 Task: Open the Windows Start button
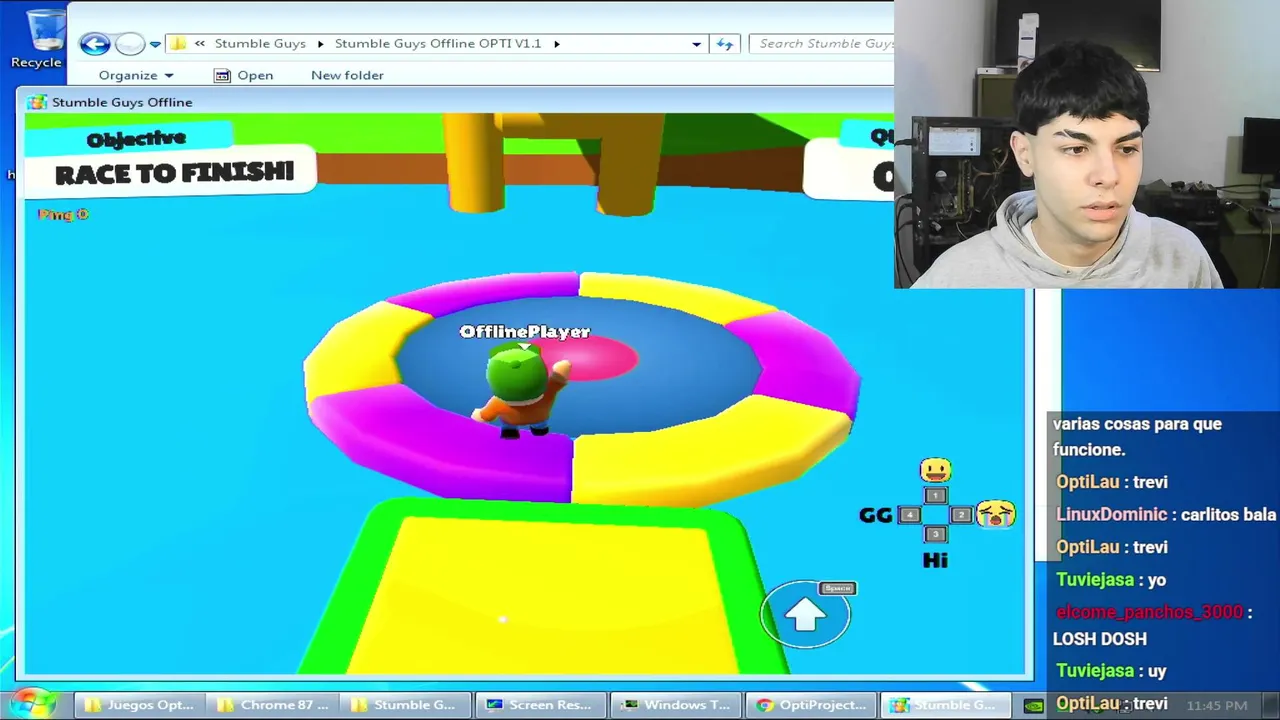33,705
